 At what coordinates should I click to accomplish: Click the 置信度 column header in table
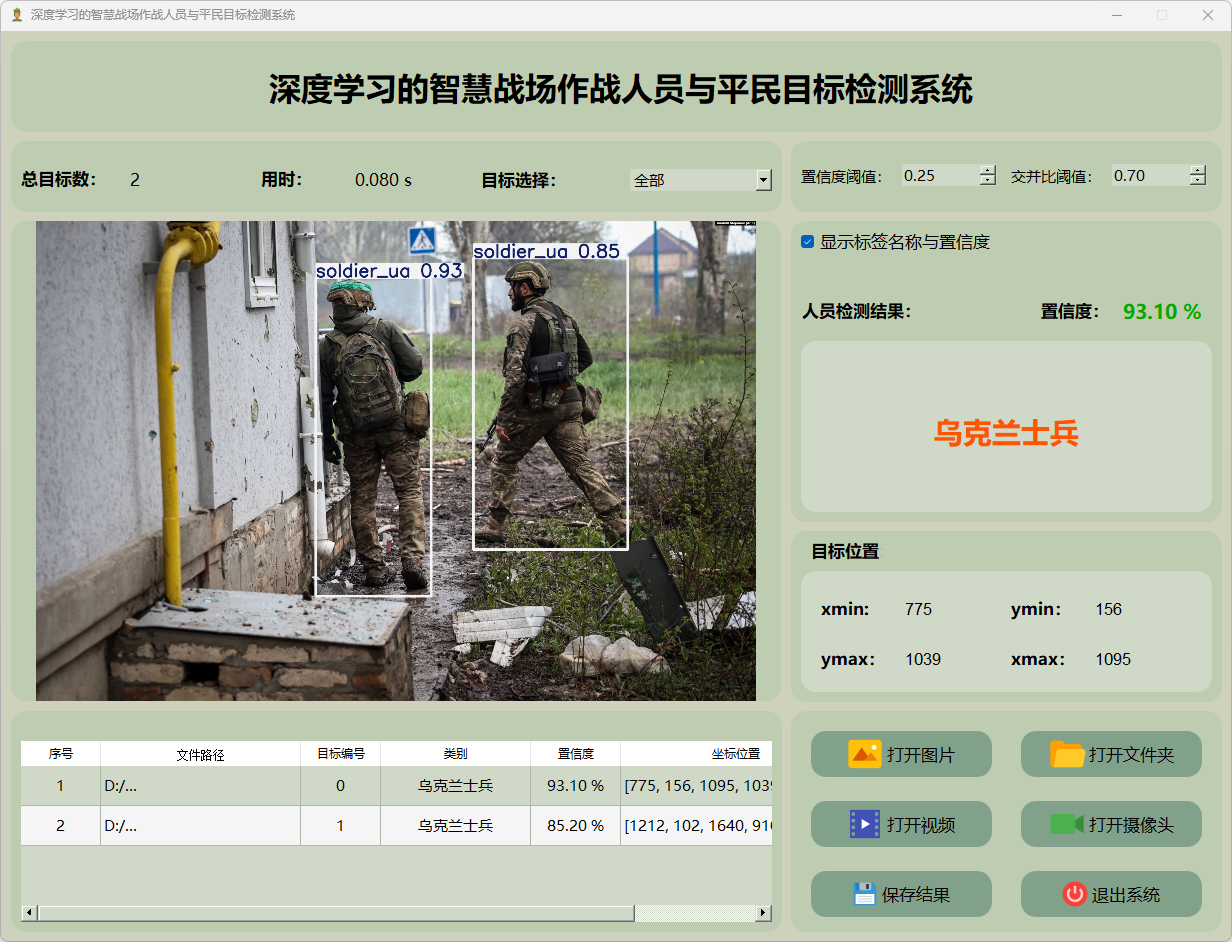tap(575, 754)
